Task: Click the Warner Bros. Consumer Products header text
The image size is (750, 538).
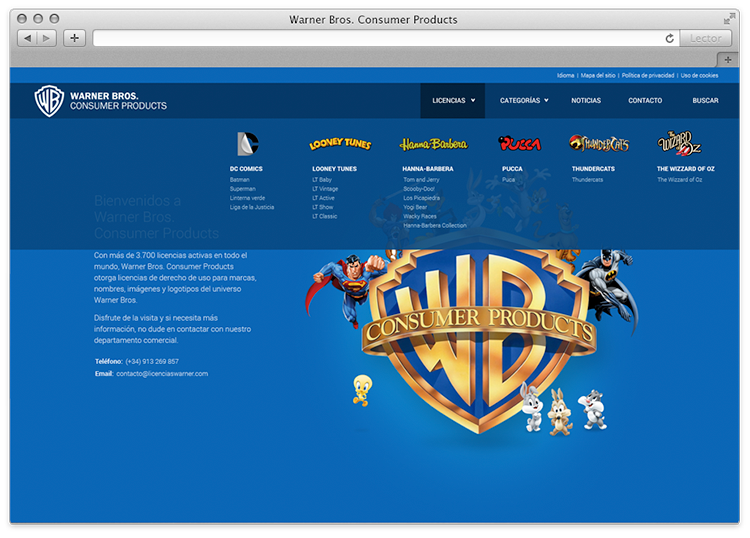Action: [118, 101]
